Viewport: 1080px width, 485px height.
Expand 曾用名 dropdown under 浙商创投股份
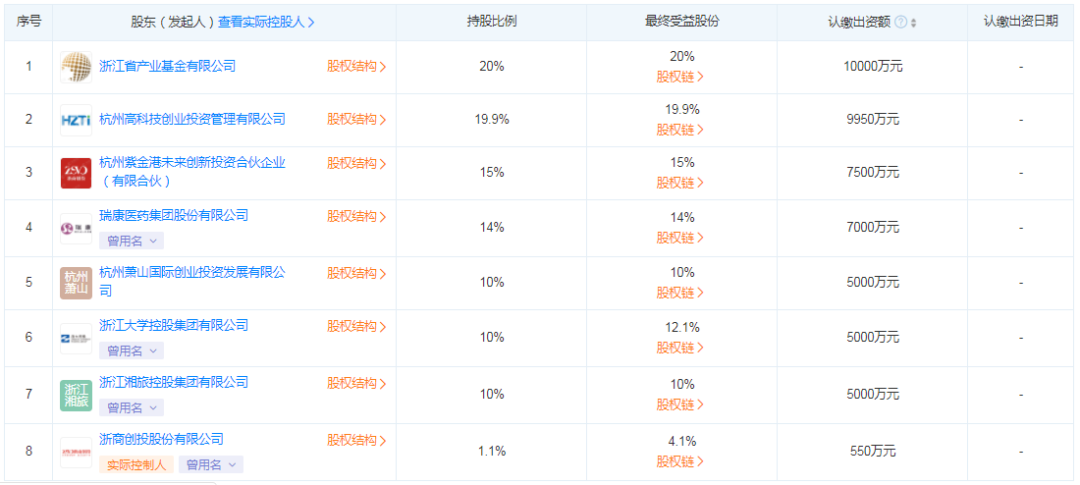point(211,464)
